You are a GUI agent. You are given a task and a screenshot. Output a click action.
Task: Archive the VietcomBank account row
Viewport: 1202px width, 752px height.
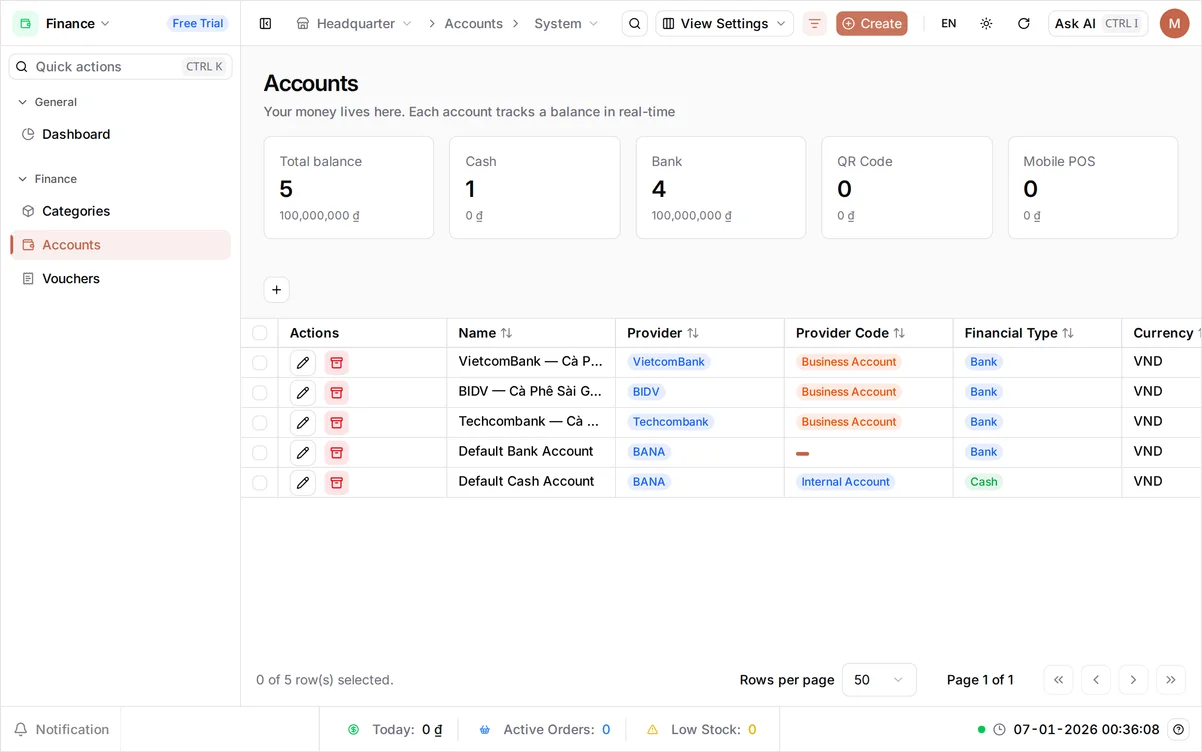(x=337, y=362)
